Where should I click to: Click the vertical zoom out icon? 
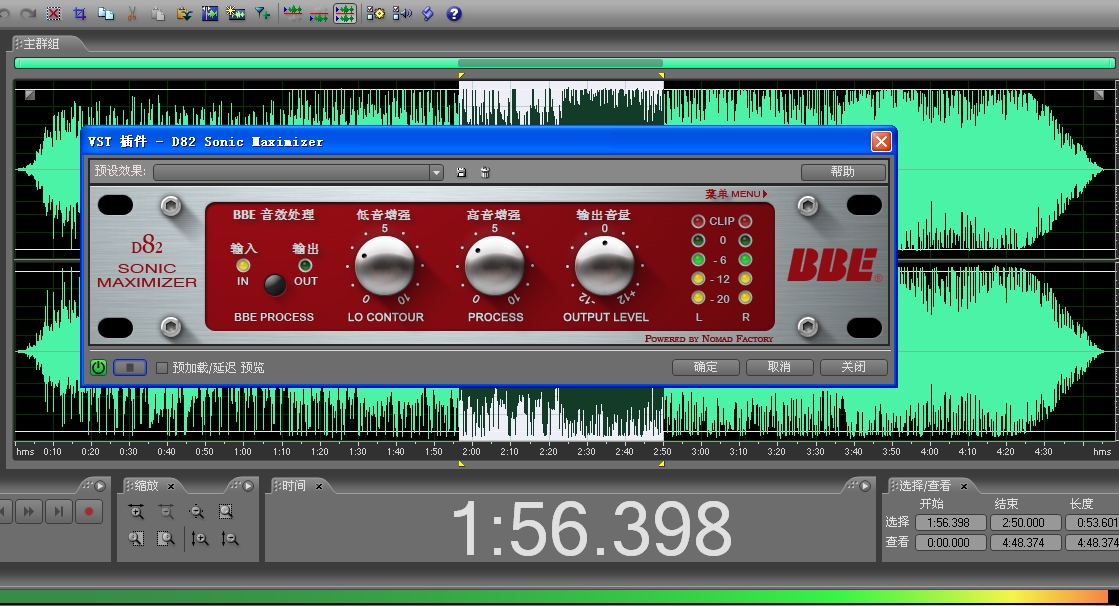coord(230,539)
